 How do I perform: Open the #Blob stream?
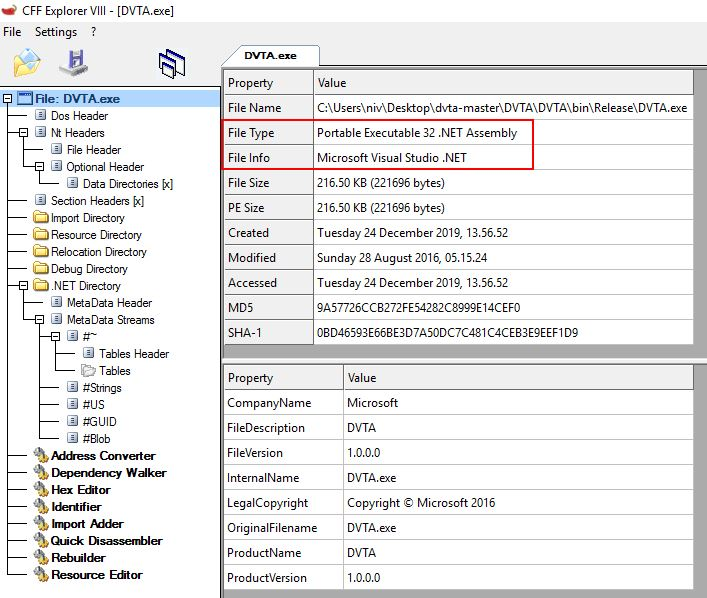pos(96,438)
